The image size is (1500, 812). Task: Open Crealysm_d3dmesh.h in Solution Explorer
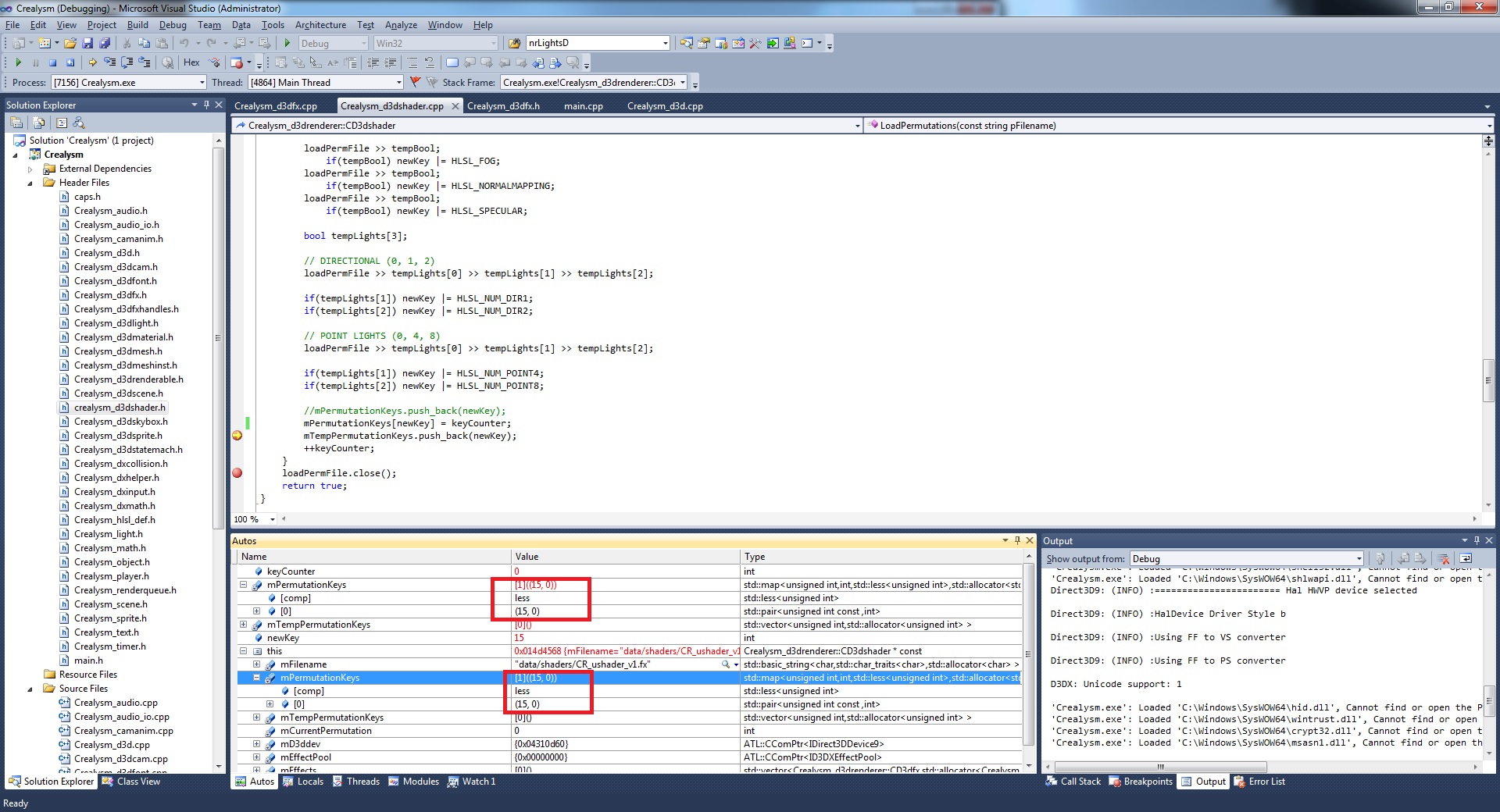pos(117,351)
